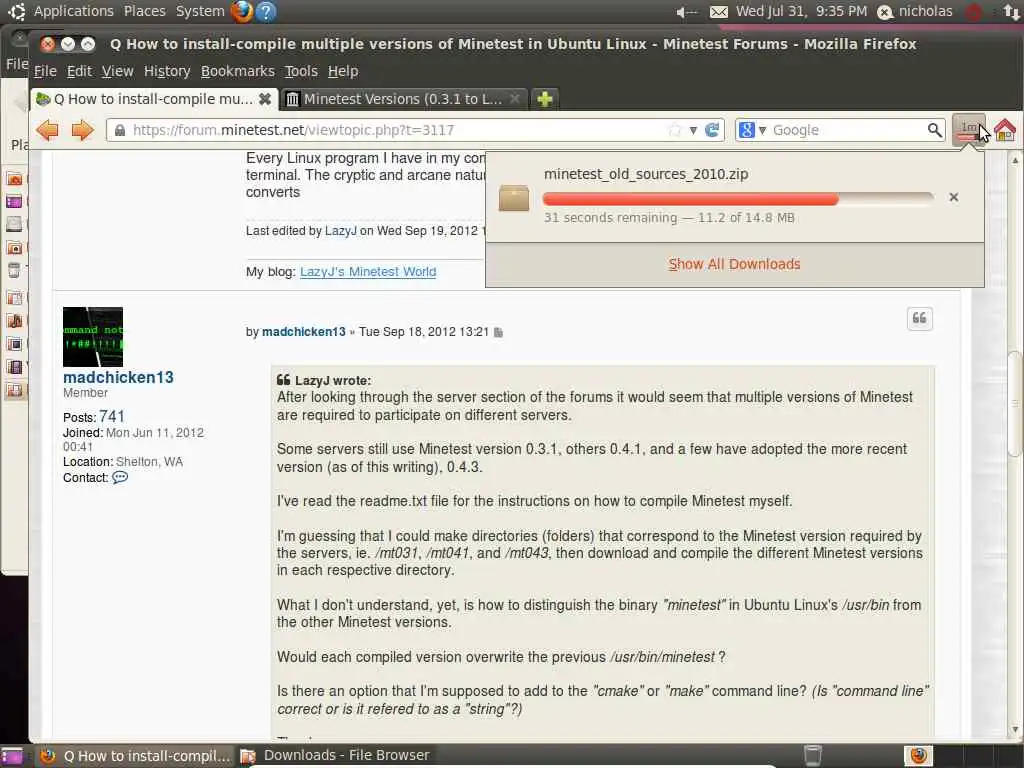Open madchicken13 username under avatar
Viewport: 1024px width, 768px height.
(x=118, y=377)
